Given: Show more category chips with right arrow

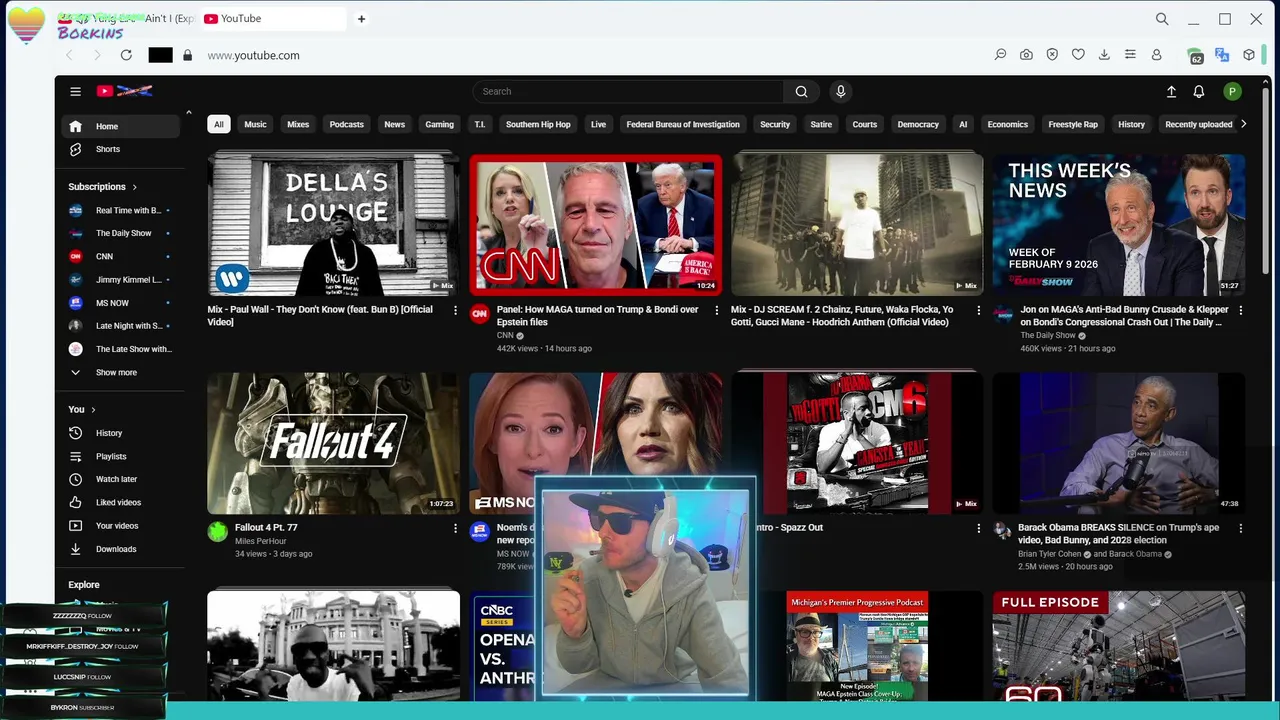Looking at the screenshot, I should 1243,124.
